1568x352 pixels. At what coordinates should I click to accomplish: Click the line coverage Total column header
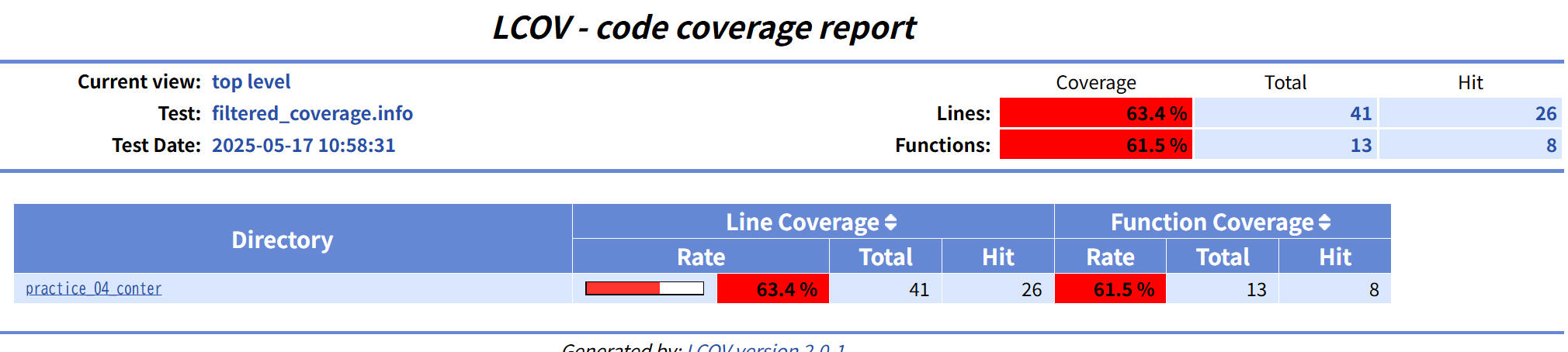click(x=886, y=257)
